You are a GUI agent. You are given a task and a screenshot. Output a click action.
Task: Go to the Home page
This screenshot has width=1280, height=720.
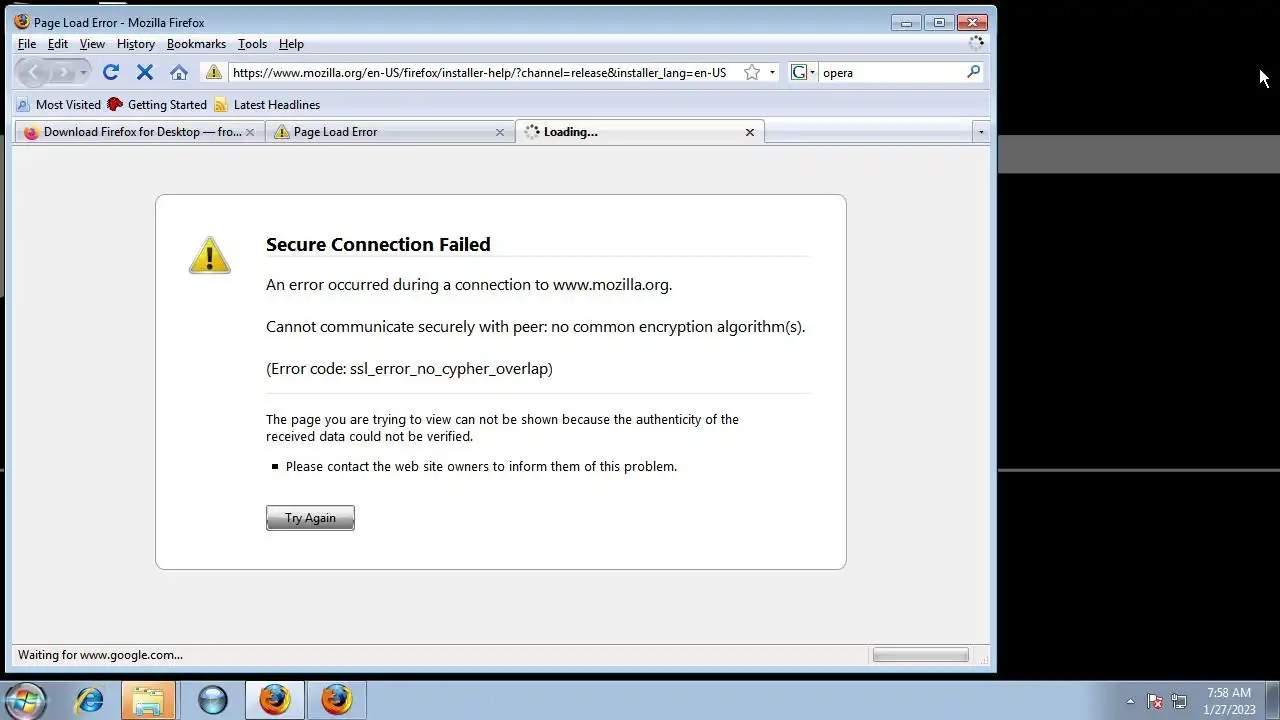(179, 72)
